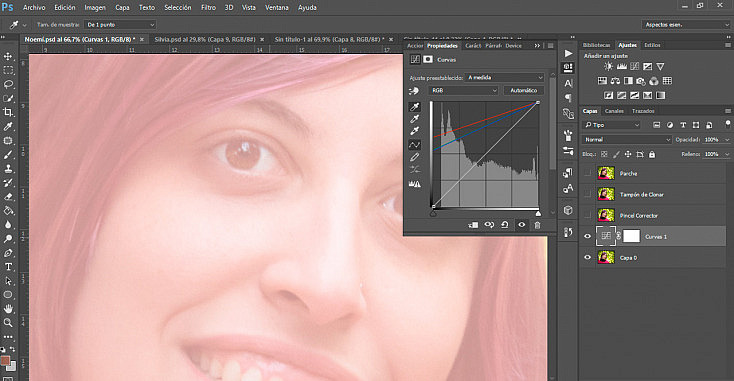
Task: Select the Eyedropper tool in left toolbar
Action: click(x=8, y=126)
